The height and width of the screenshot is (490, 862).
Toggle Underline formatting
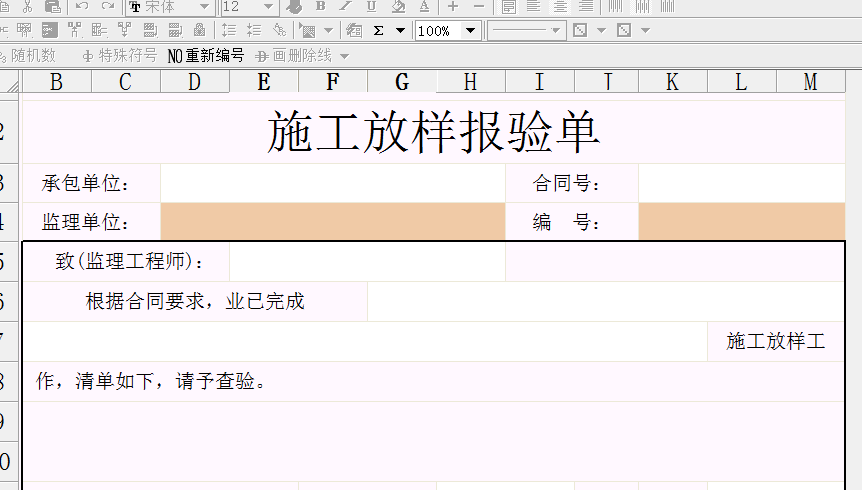[371, 6]
